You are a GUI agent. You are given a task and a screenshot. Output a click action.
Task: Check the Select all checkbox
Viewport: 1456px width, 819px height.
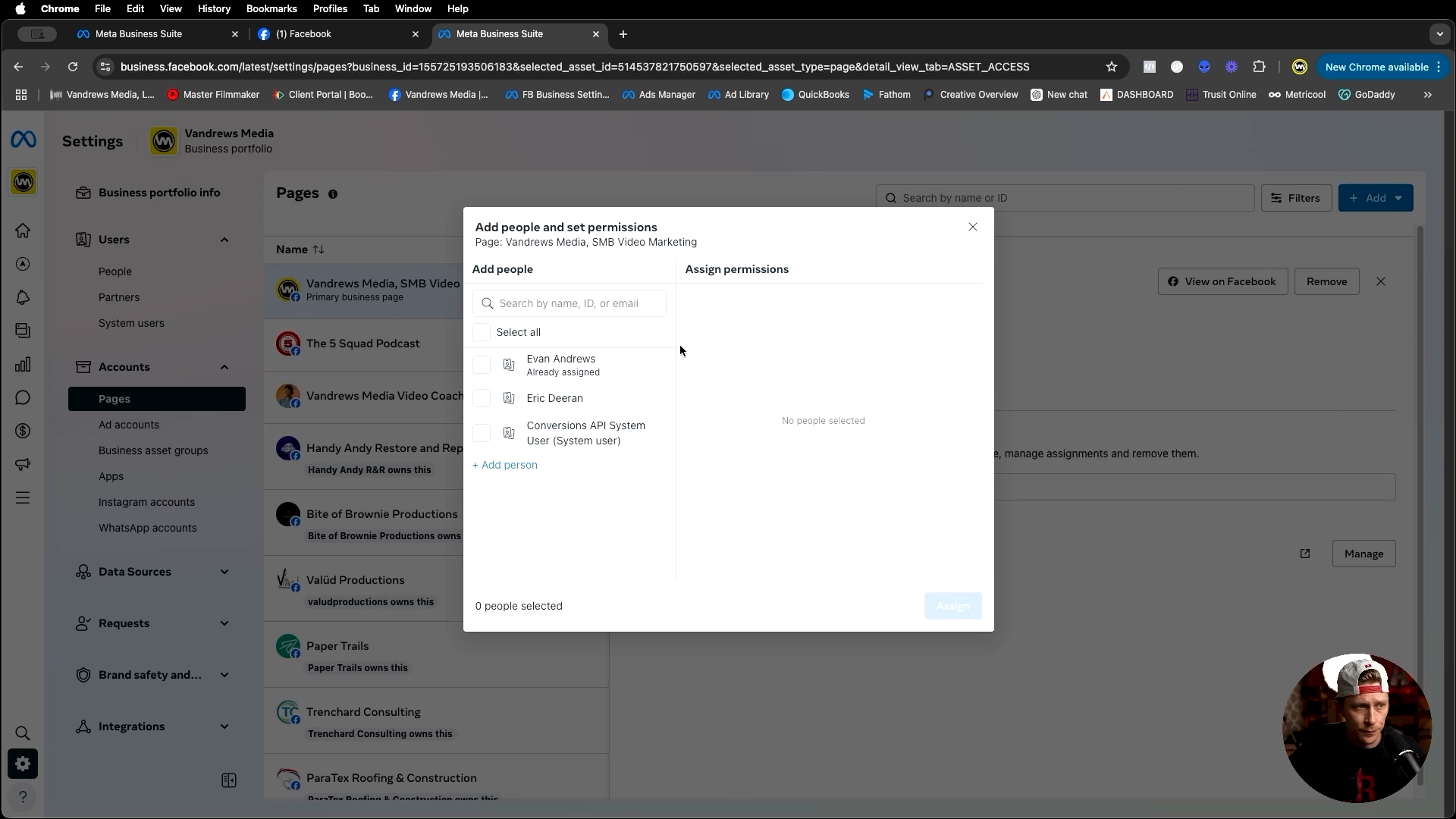tap(482, 332)
